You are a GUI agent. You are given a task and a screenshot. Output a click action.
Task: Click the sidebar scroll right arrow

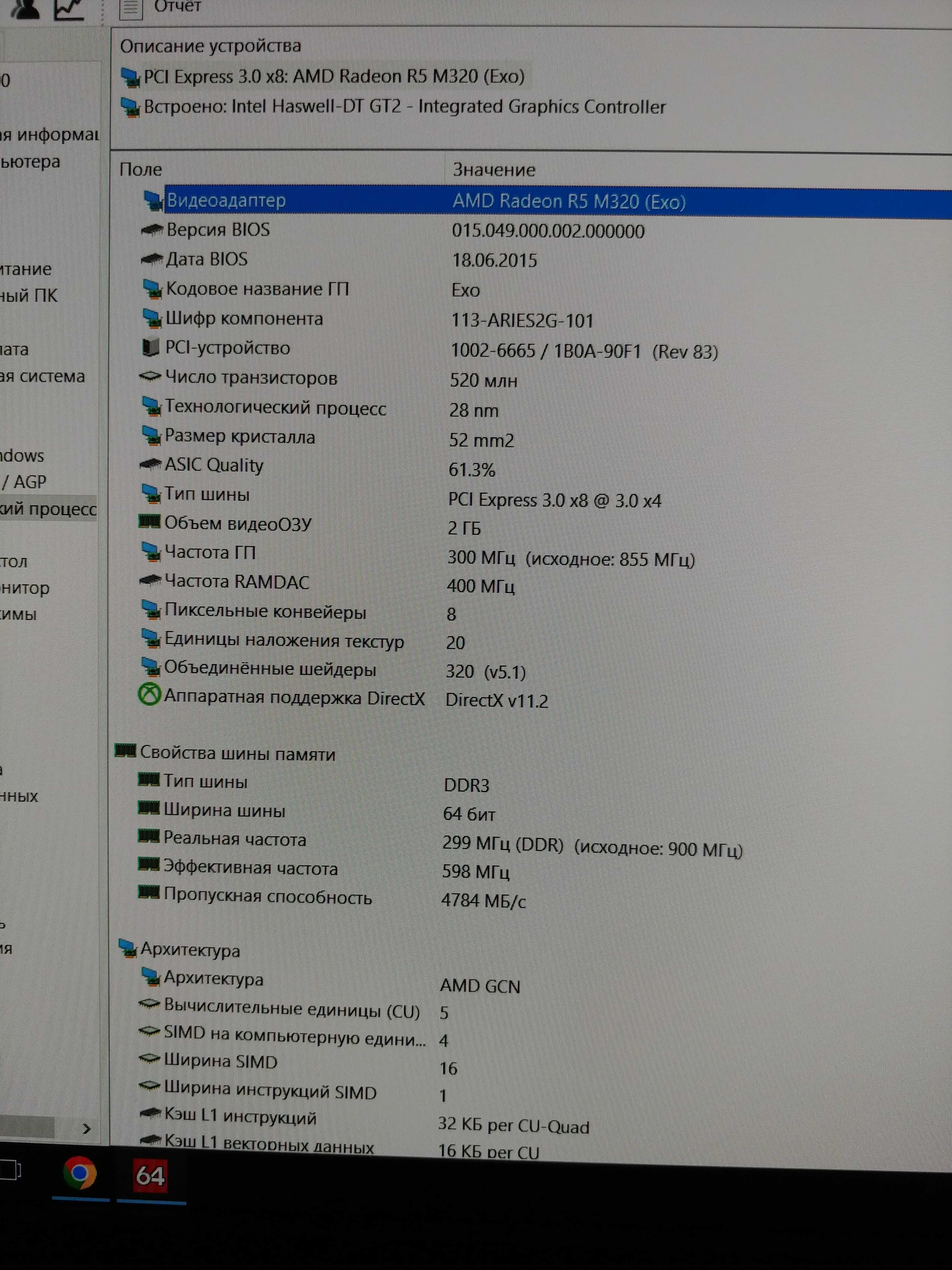point(86,1129)
